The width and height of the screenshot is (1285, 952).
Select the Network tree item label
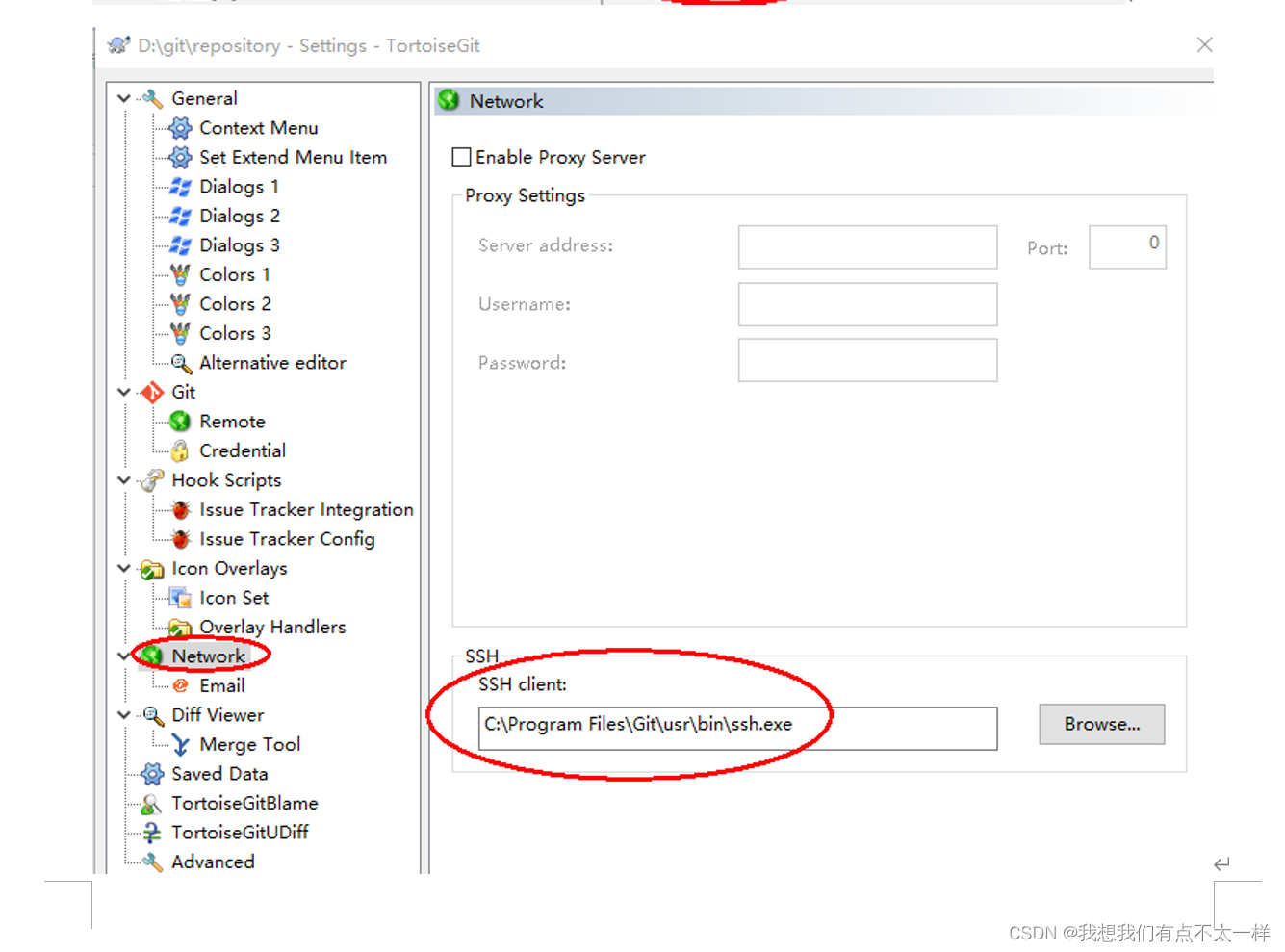coord(209,656)
